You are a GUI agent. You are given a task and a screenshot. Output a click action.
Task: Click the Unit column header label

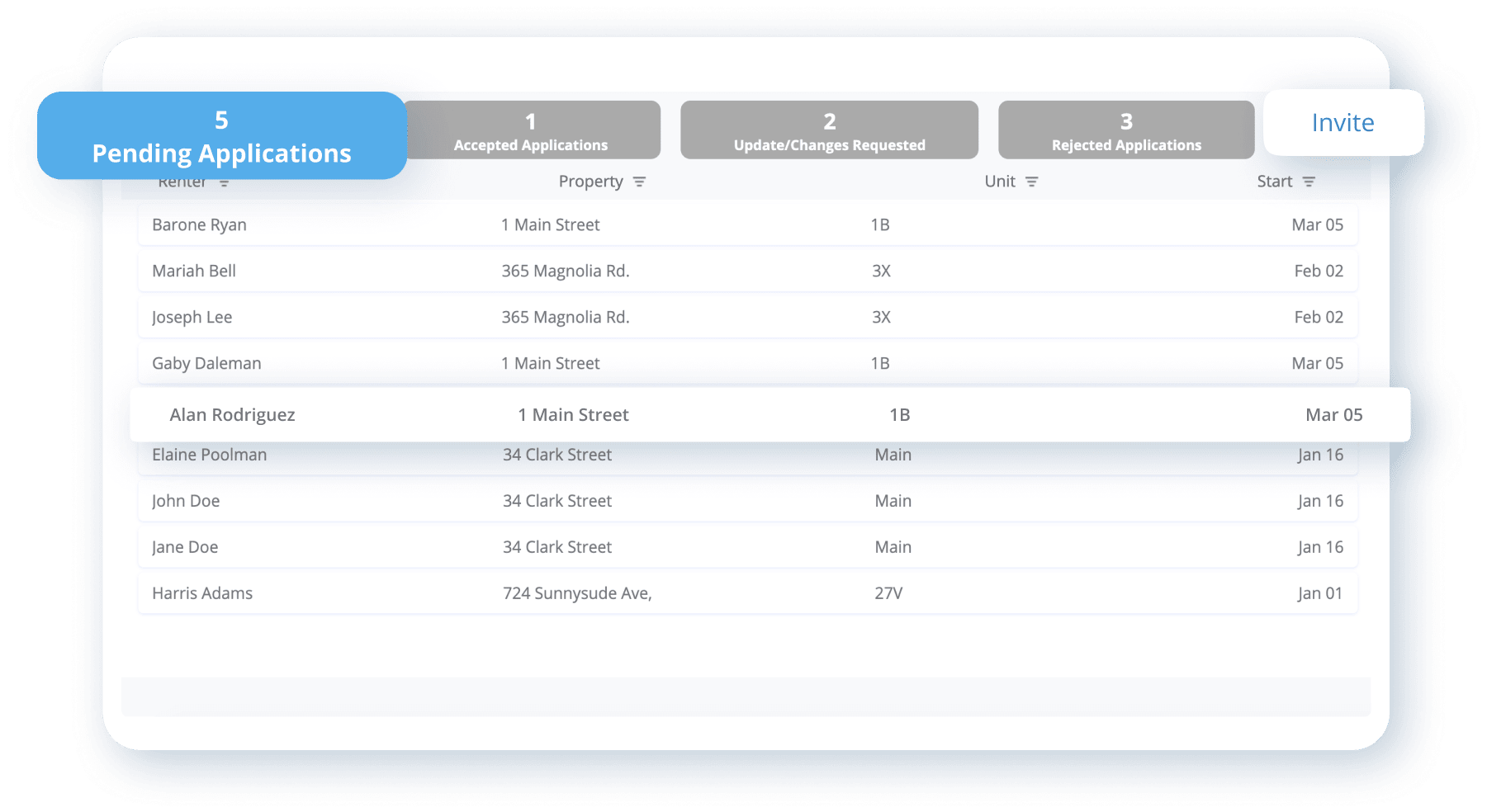click(x=1000, y=182)
